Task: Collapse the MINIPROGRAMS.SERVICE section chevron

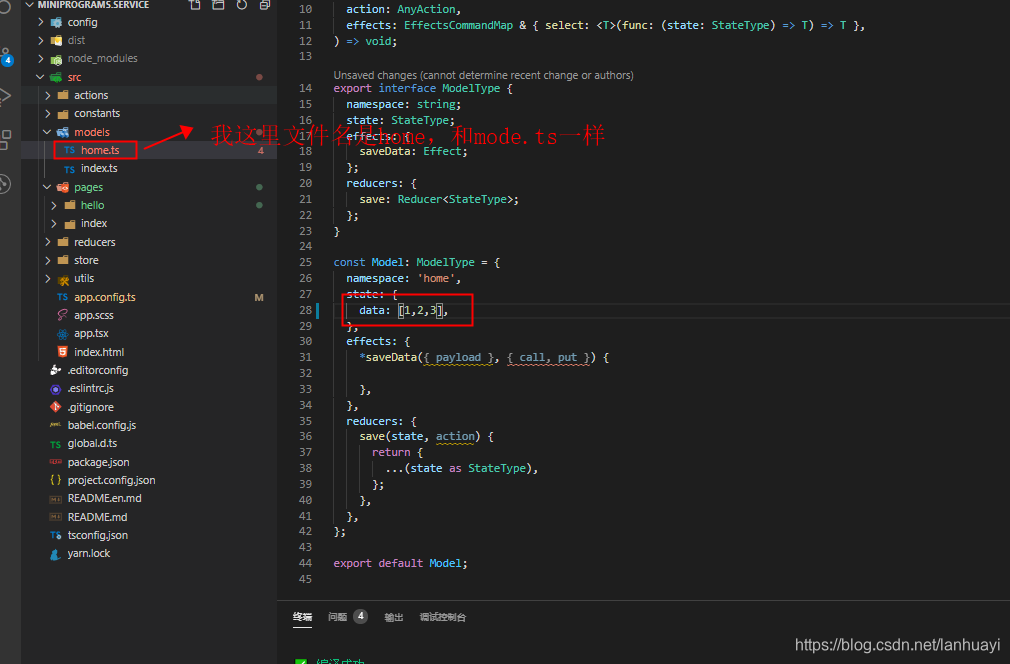Action: (29, 5)
